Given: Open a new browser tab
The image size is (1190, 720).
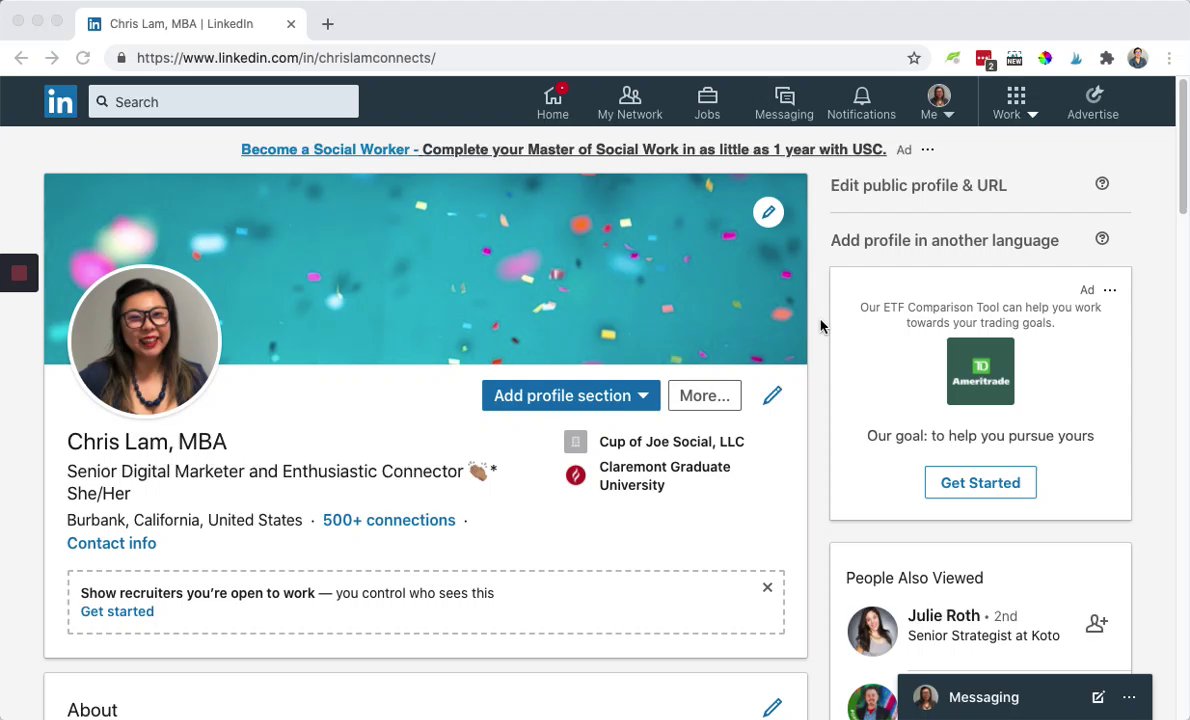Looking at the screenshot, I should point(327,24).
